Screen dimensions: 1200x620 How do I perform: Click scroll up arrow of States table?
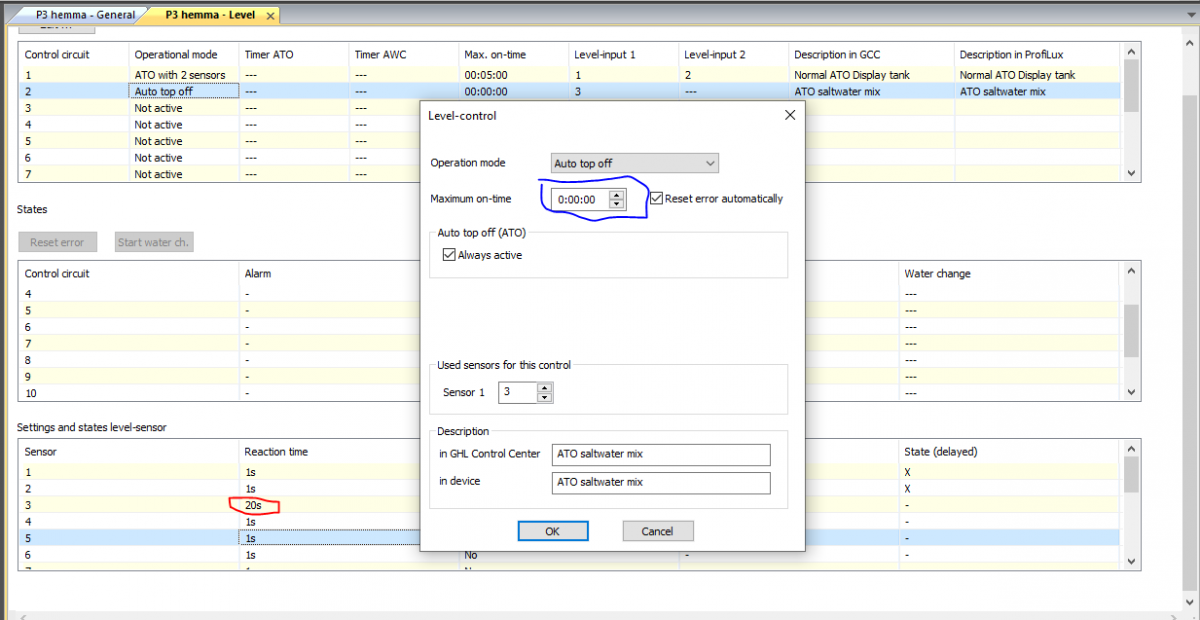(x=1131, y=270)
